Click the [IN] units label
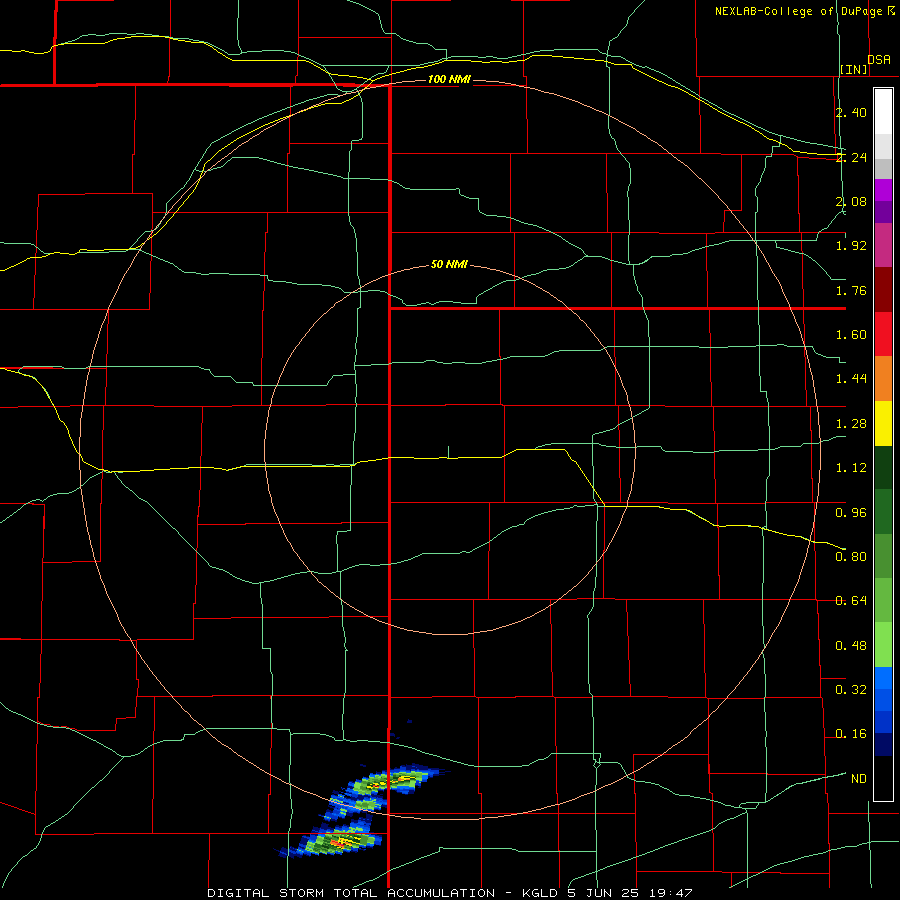Image resolution: width=900 pixels, height=900 pixels. click(854, 69)
